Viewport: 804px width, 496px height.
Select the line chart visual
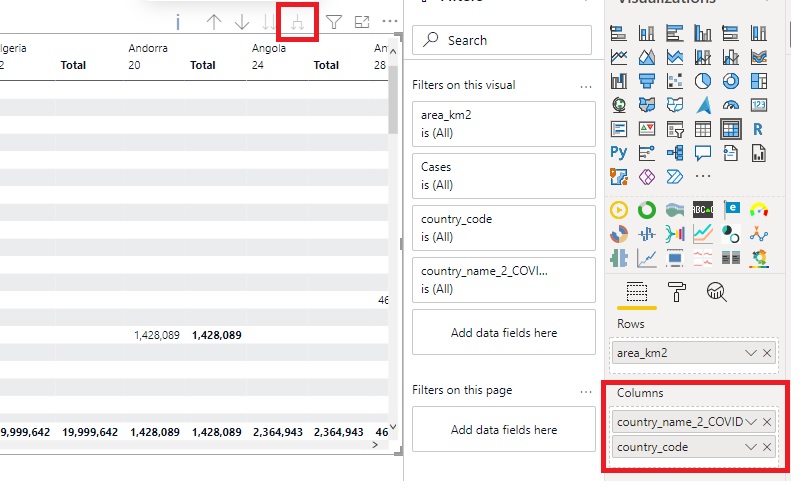[x=618, y=57]
